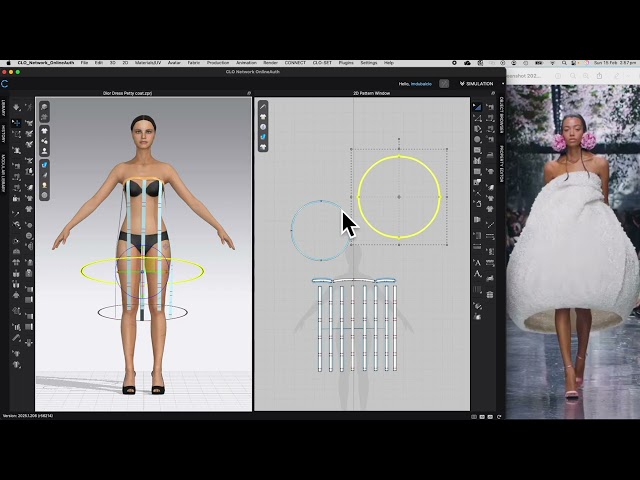Toggle the blue icon in 3D viewport toolbar
The width and height of the screenshot is (640, 480).
(x=44, y=165)
